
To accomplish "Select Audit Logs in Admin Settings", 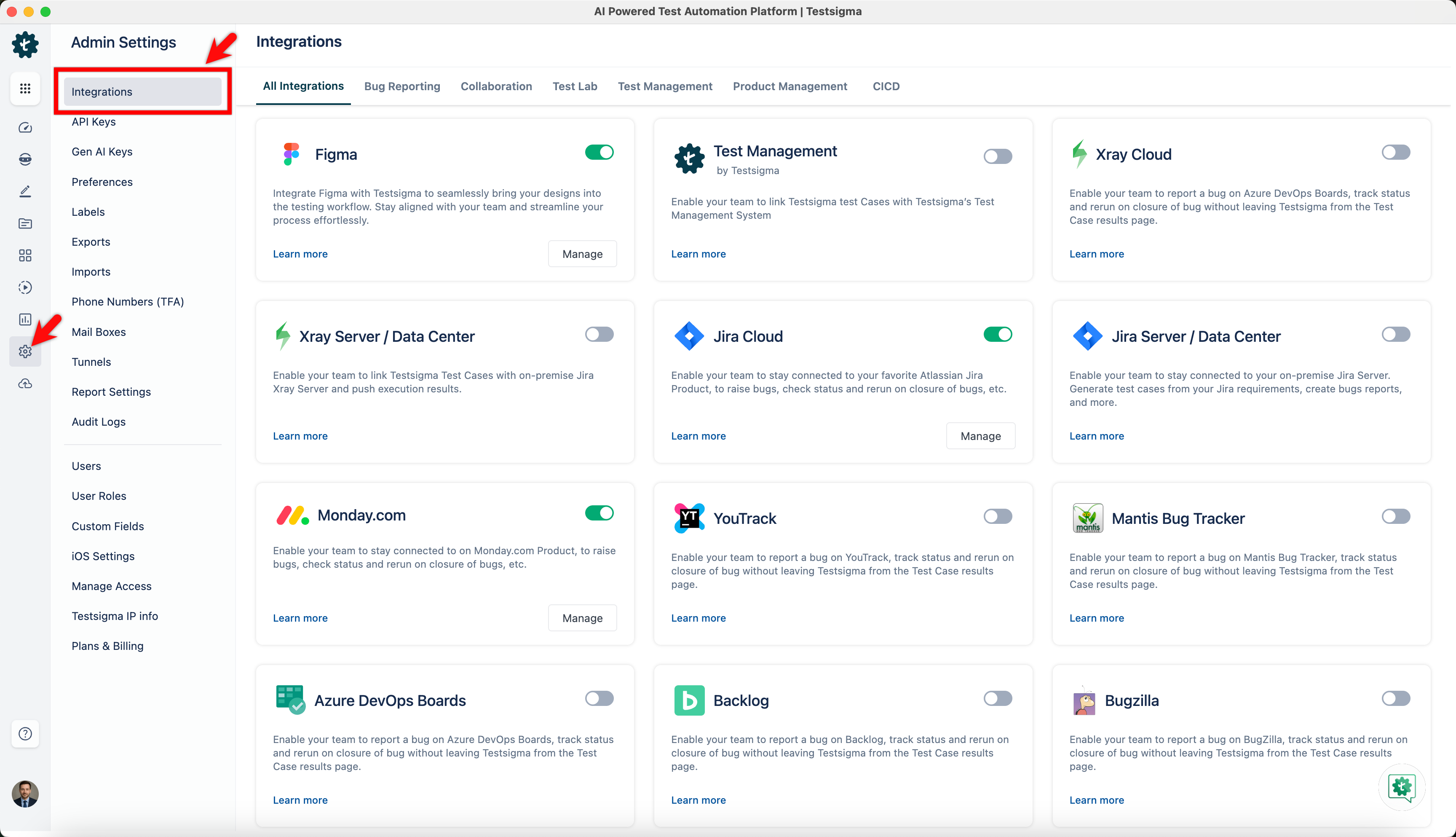I will (x=98, y=421).
